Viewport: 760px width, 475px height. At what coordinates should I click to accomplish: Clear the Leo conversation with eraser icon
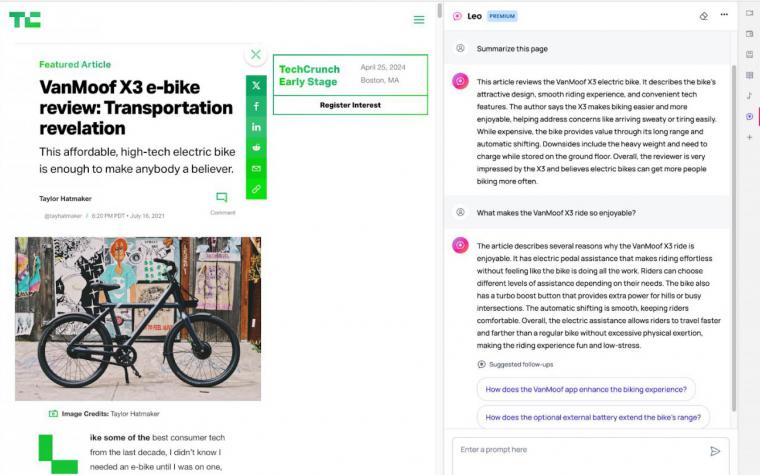tap(704, 16)
